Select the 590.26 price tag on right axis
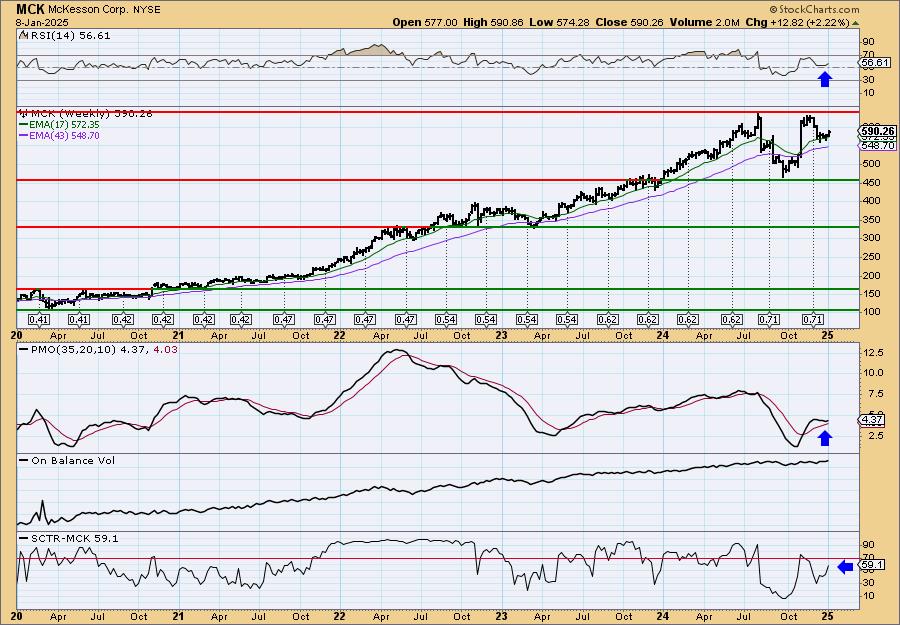The width and height of the screenshot is (900, 625). point(878,131)
